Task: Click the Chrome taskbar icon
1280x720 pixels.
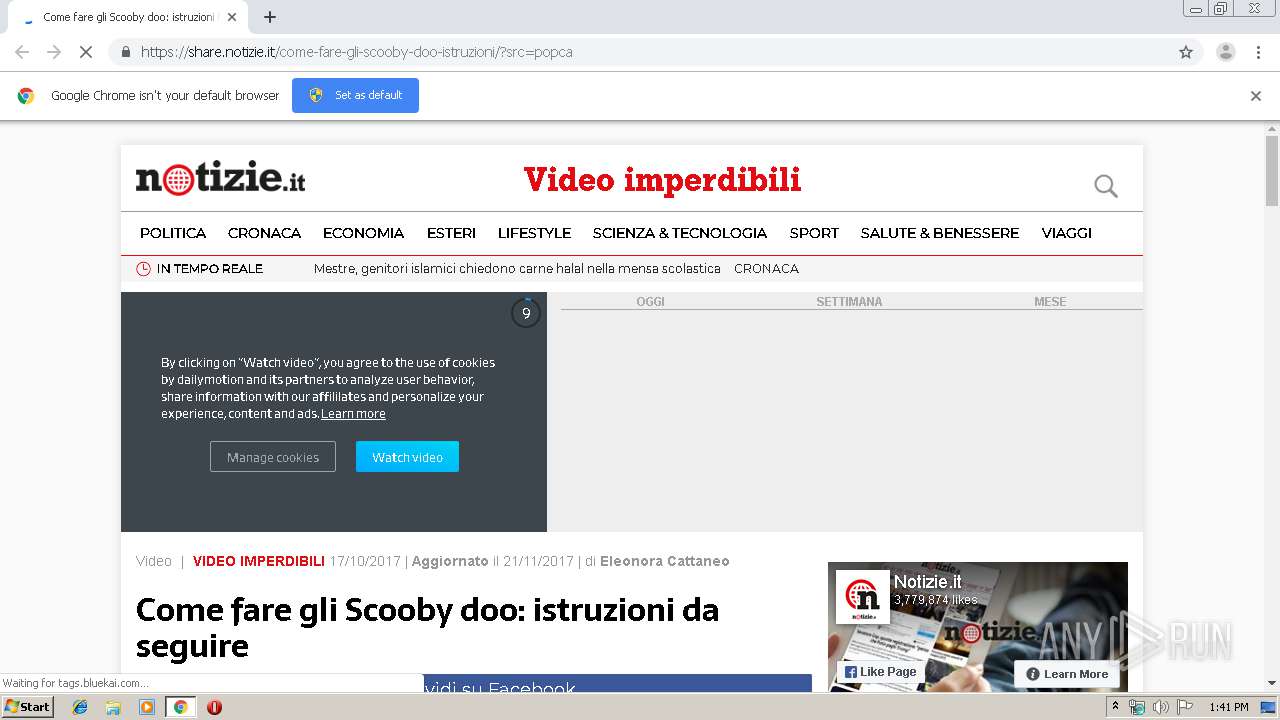Action: pos(180,707)
